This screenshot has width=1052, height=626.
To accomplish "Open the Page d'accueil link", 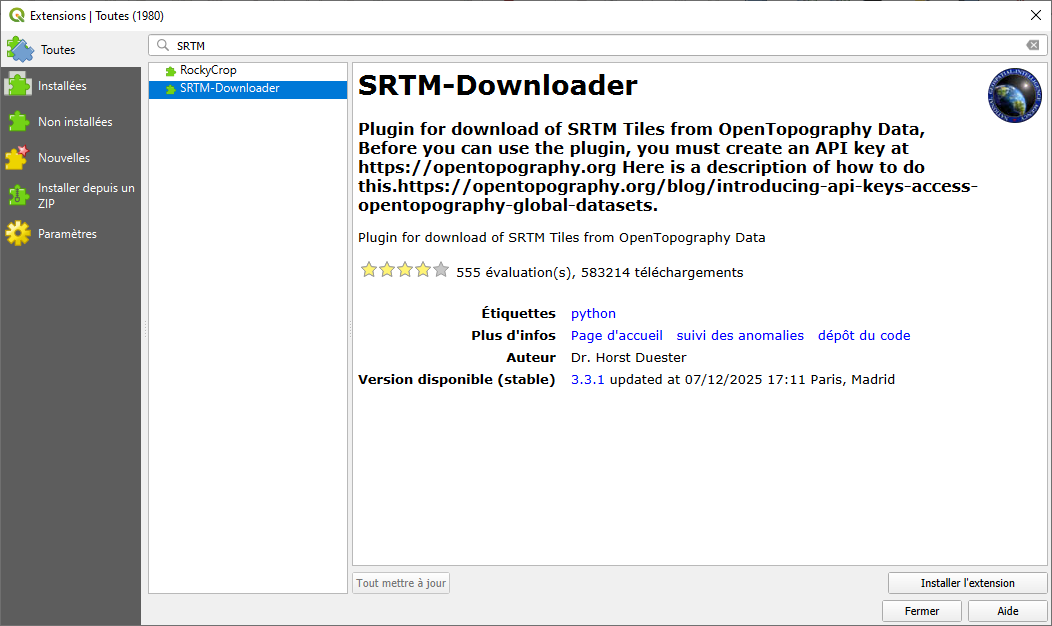I will pos(616,336).
